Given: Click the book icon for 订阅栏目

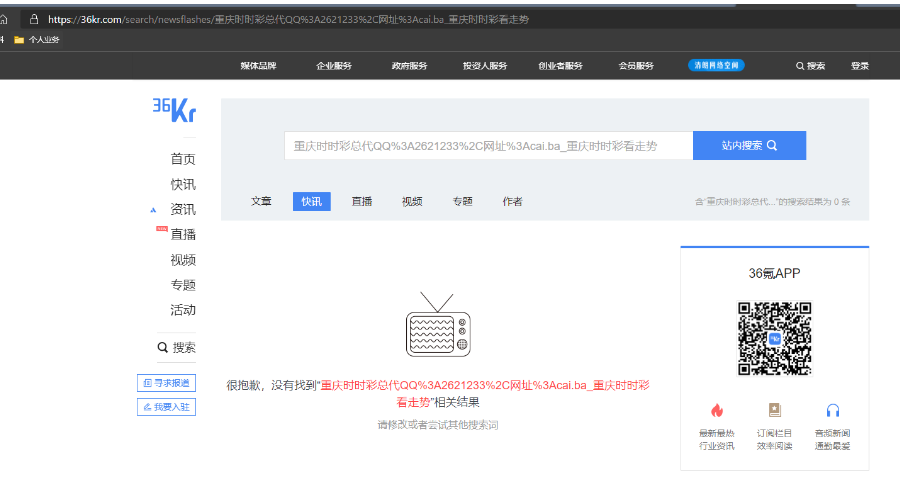Looking at the screenshot, I should [774, 410].
